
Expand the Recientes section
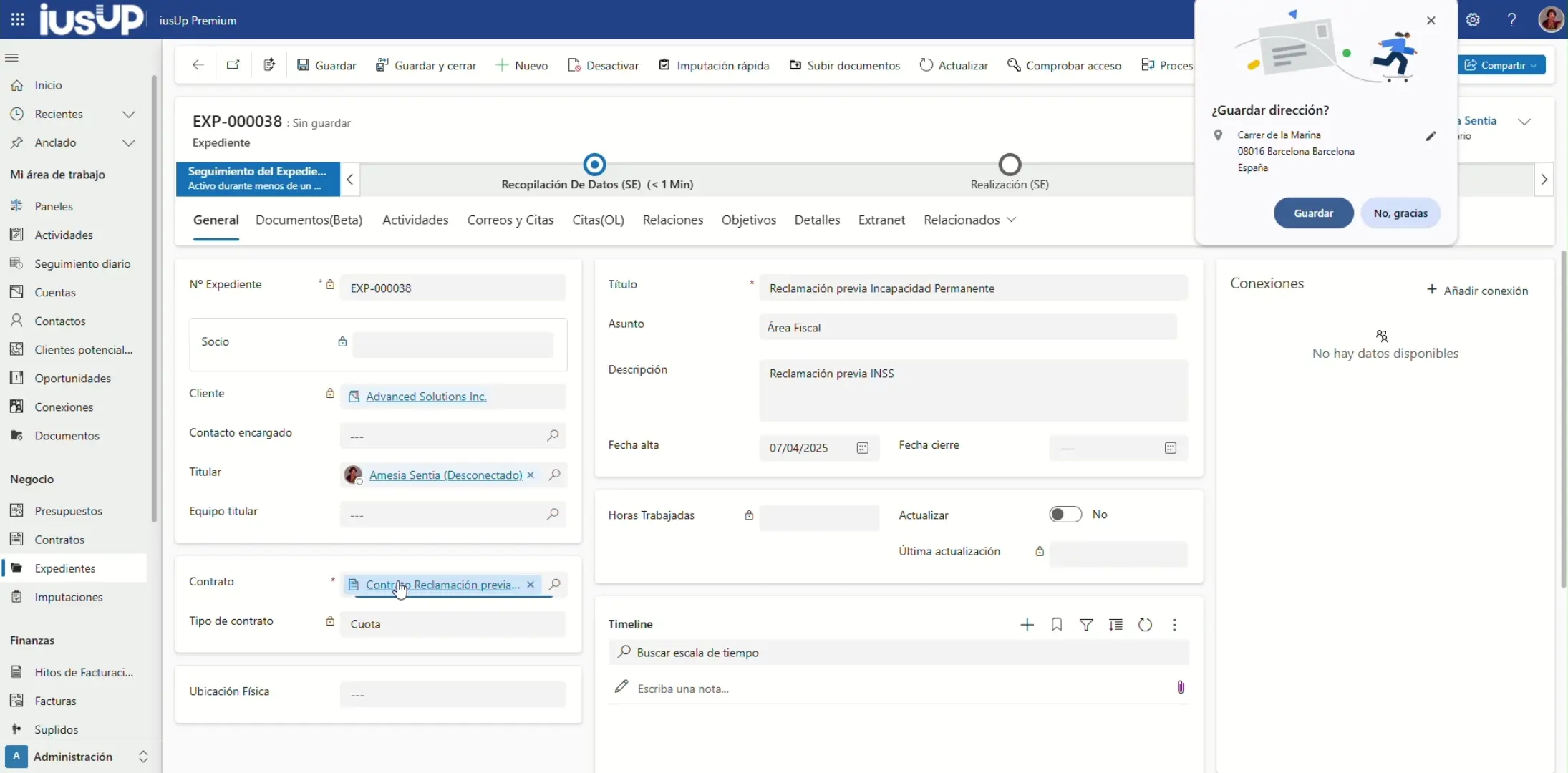[x=128, y=115]
